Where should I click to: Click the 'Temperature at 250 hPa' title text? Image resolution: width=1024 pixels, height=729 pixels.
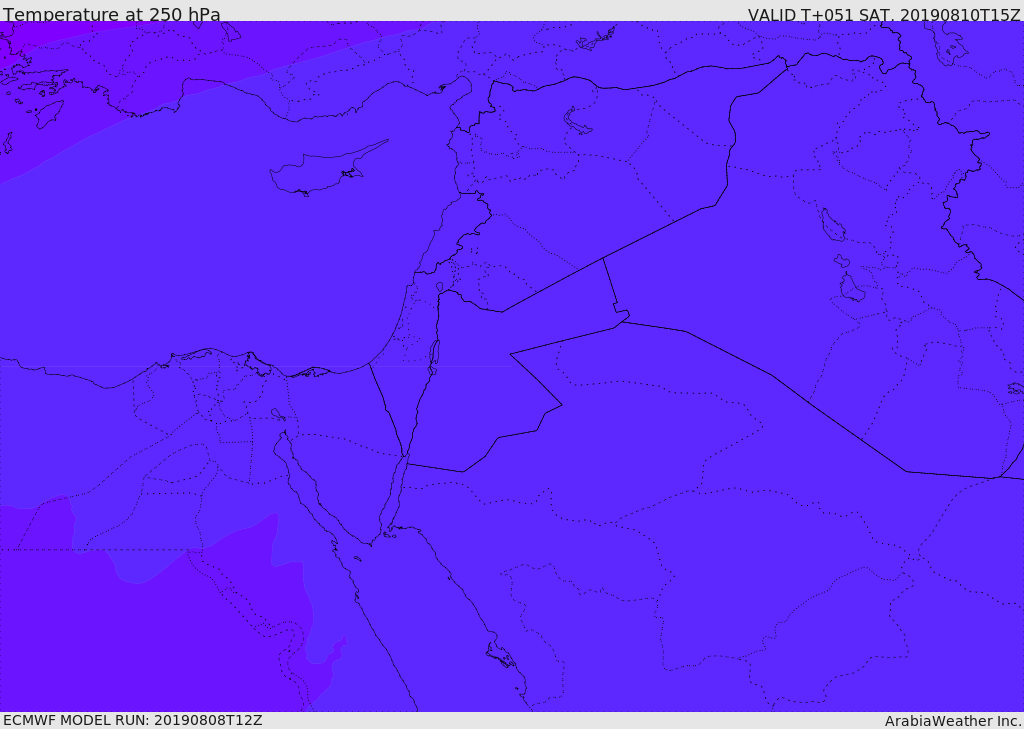click(x=112, y=14)
